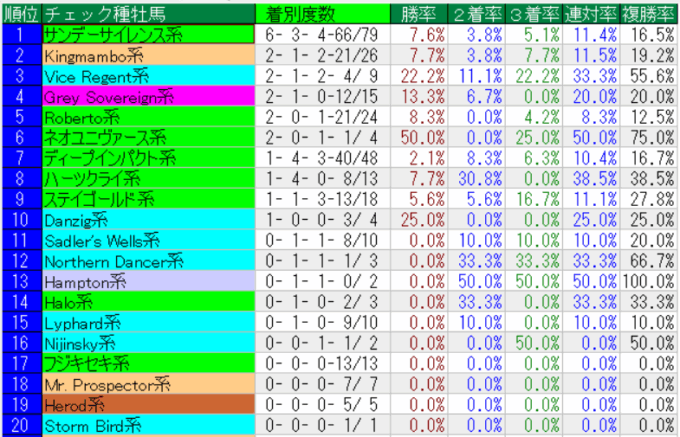Image resolution: width=680 pixels, height=437 pixels.
Task: Click 11.1% second-place rate for Vice Regent系
Action: point(476,76)
